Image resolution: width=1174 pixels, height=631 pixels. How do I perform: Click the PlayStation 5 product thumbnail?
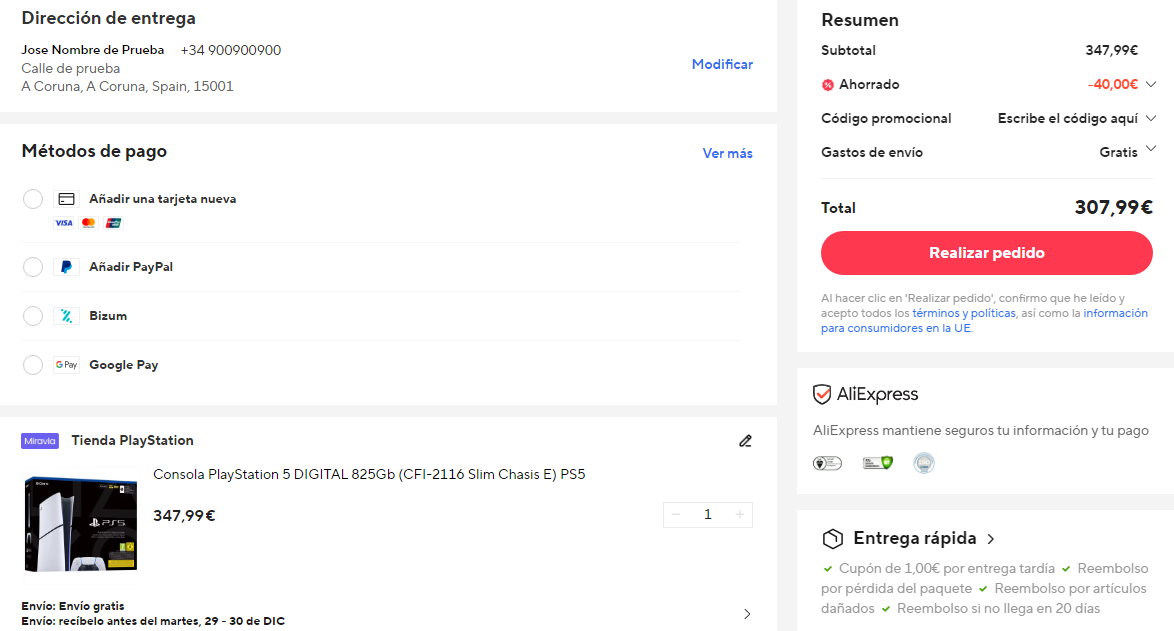(80, 523)
